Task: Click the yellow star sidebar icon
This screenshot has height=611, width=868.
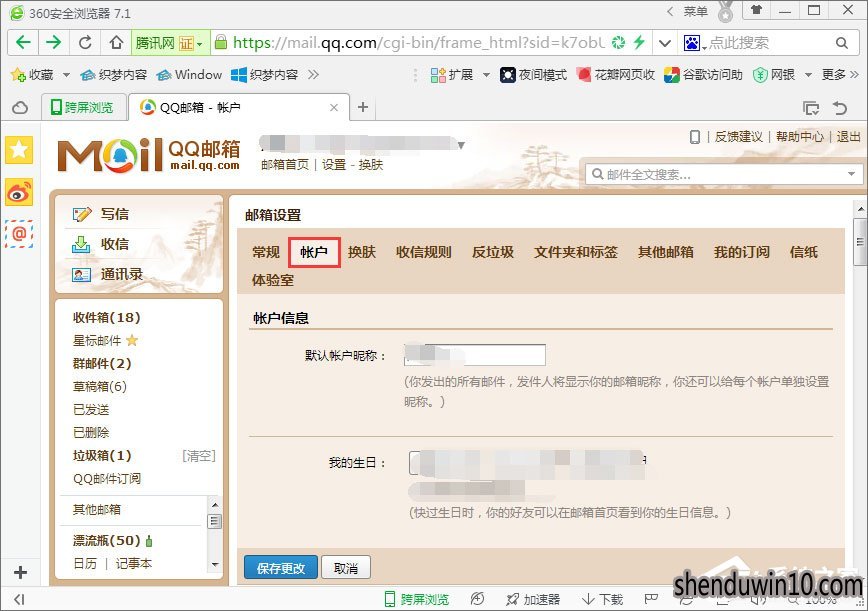Action: coord(19,150)
